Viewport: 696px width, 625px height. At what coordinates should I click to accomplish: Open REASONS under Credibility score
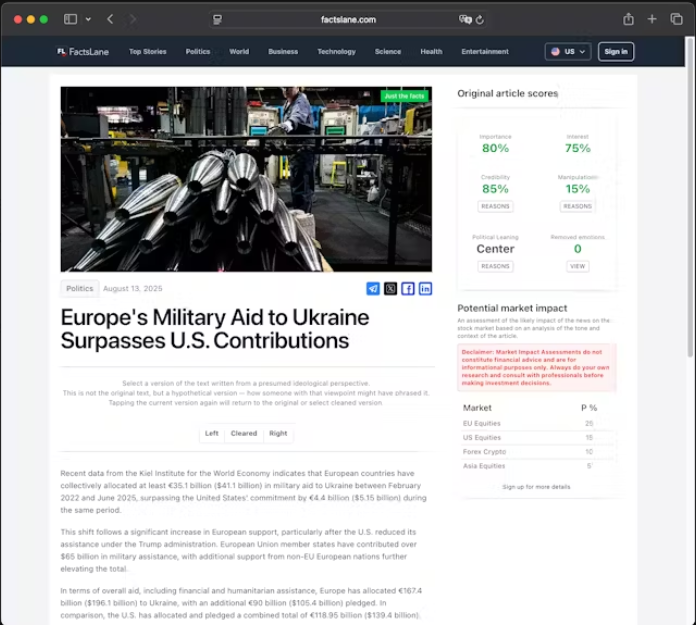click(495, 206)
